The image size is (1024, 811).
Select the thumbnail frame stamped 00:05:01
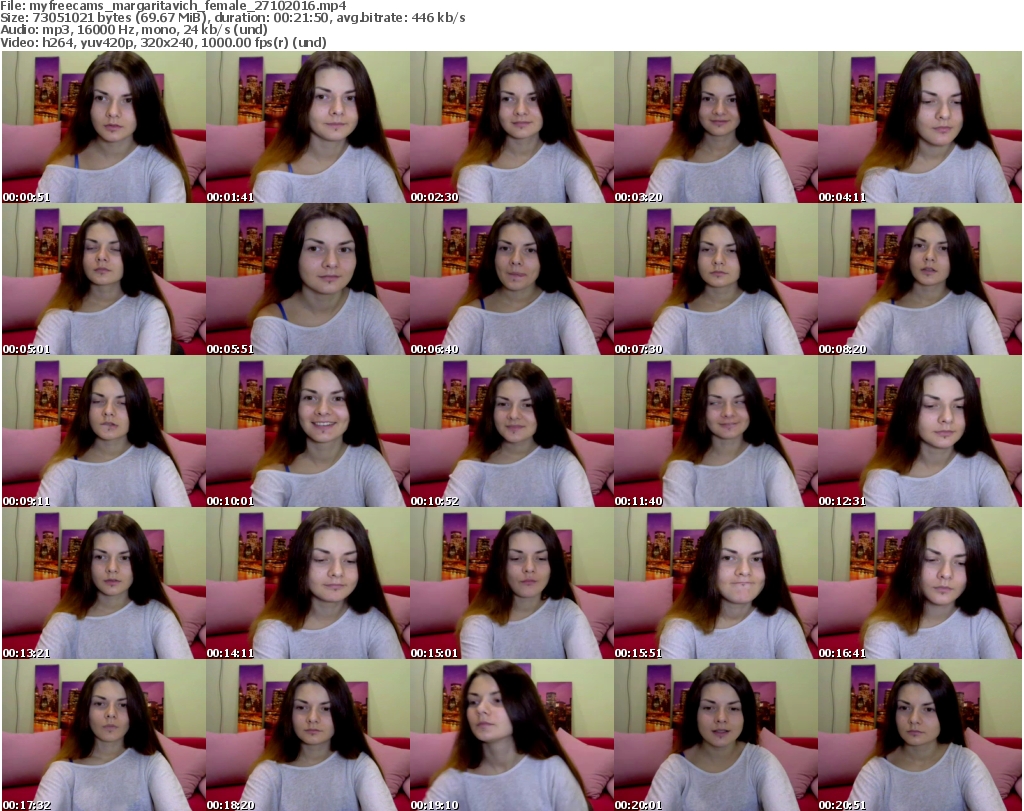tap(104, 279)
